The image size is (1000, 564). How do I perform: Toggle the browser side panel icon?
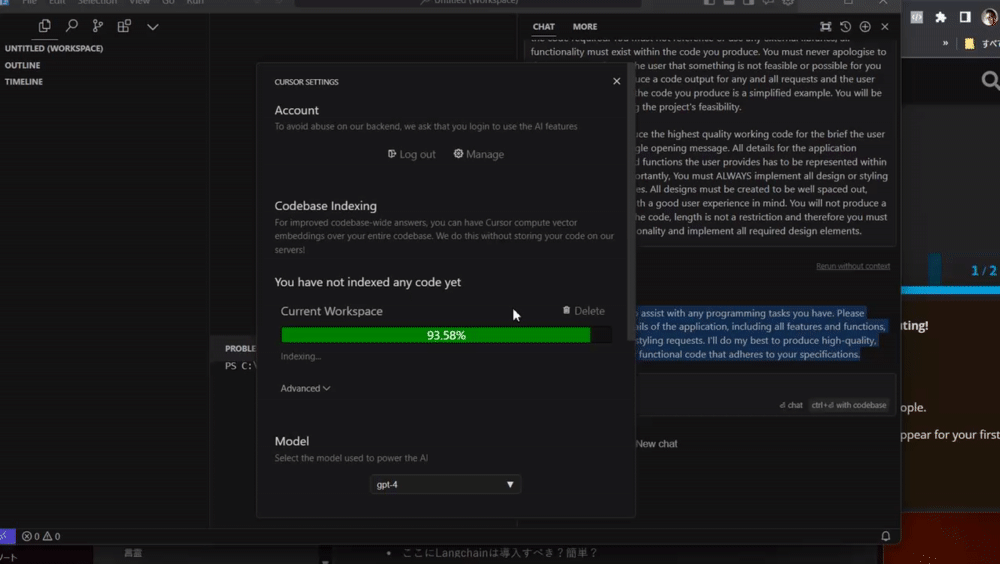pyautogui.click(x=965, y=17)
